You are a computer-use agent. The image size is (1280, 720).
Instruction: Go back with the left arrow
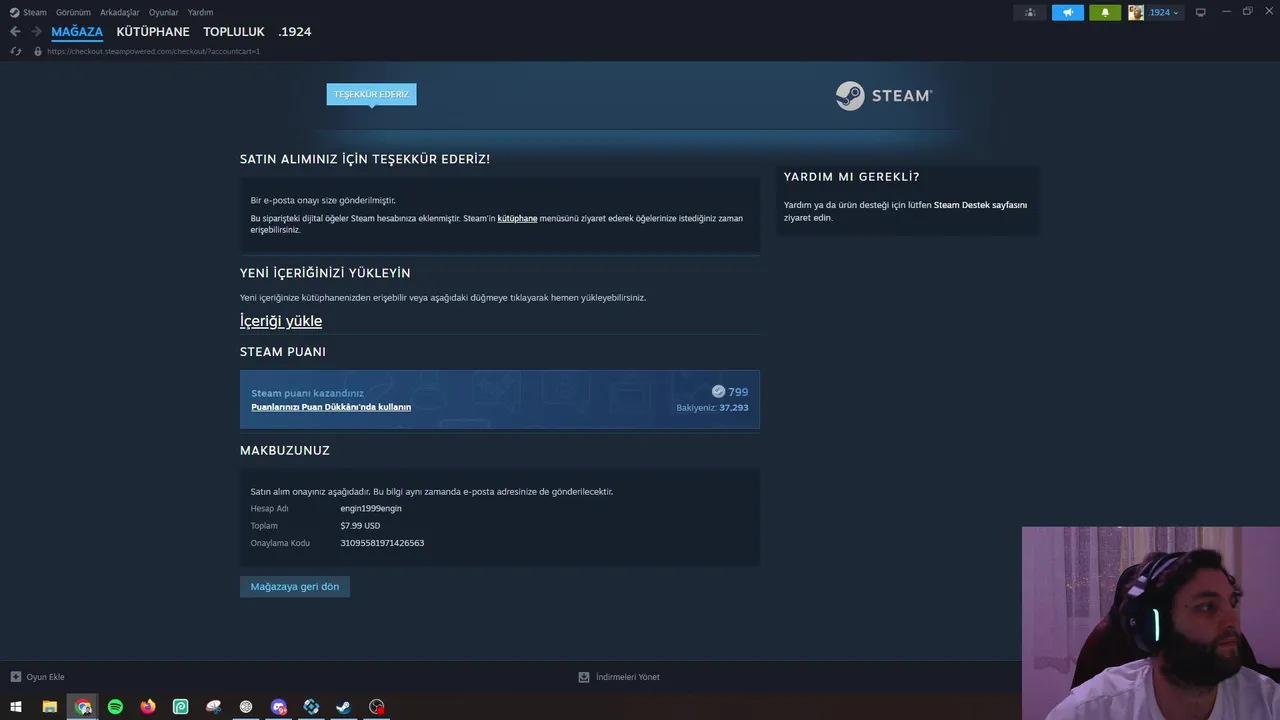tap(15, 31)
